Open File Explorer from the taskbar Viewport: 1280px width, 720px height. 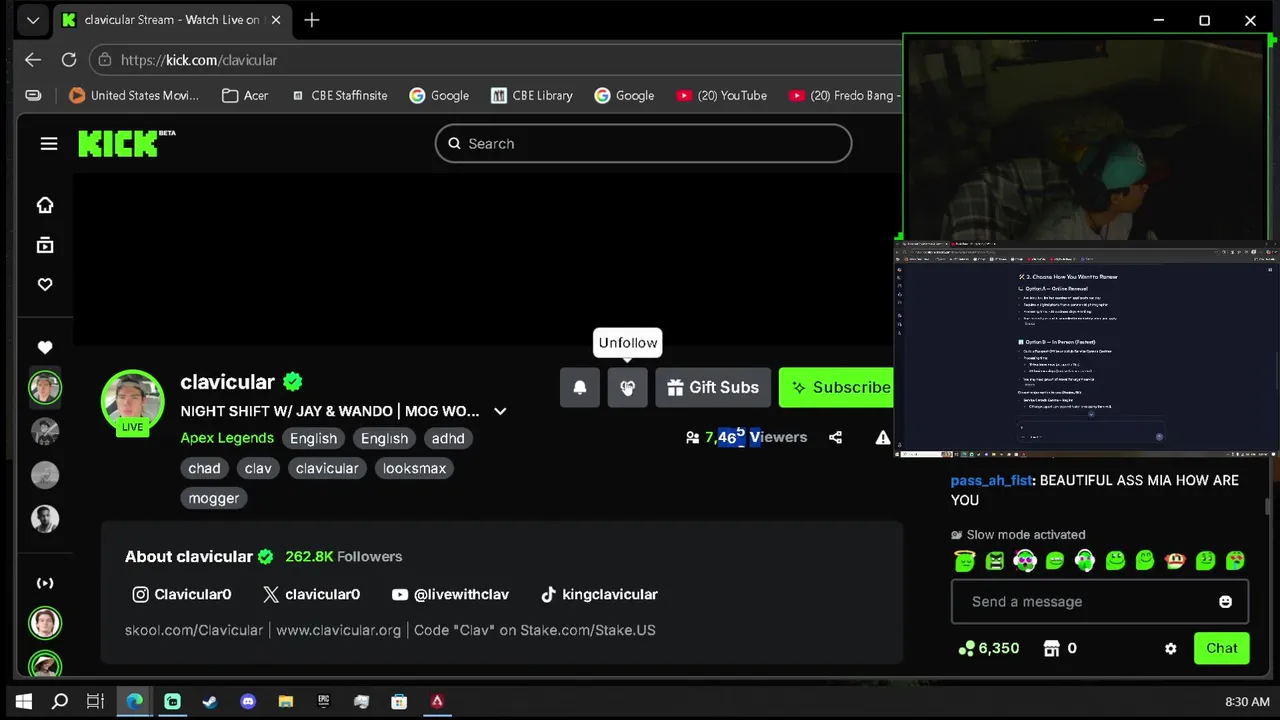tap(286, 702)
